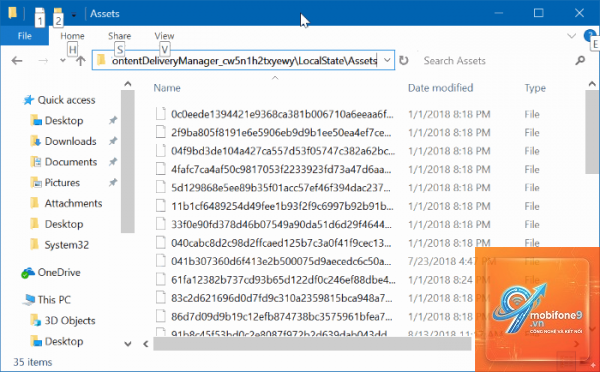600x372 pixels.
Task: Open pinned Desktop under Quick access
Action: point(64,121)
